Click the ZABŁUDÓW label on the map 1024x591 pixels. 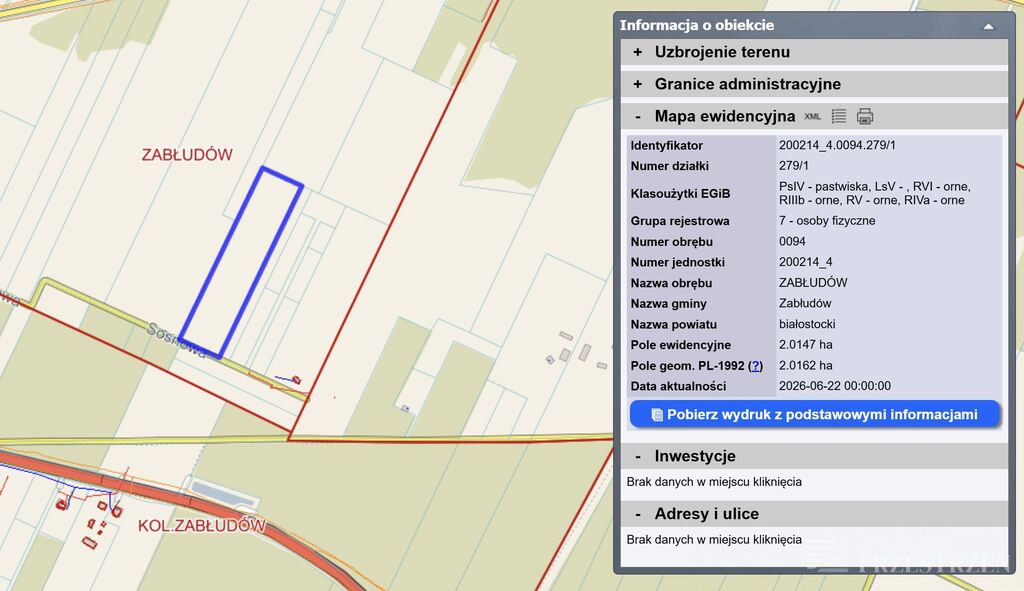pyautogui.click(x=187, y=155)
